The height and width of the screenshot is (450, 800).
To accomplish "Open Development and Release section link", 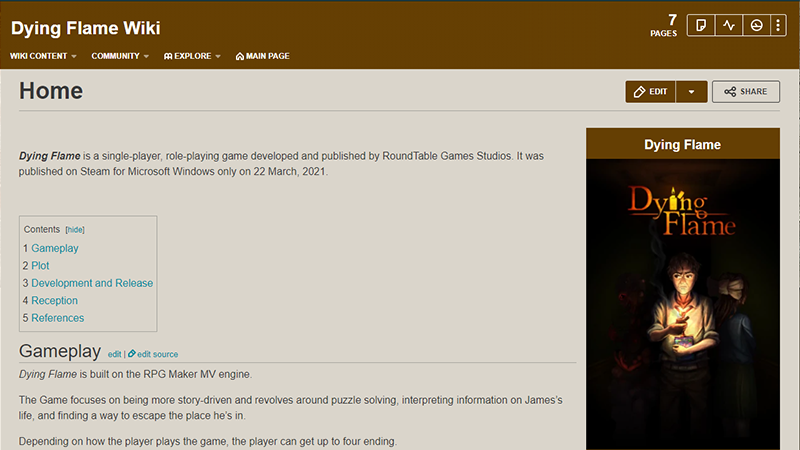I will coord(92,283).
